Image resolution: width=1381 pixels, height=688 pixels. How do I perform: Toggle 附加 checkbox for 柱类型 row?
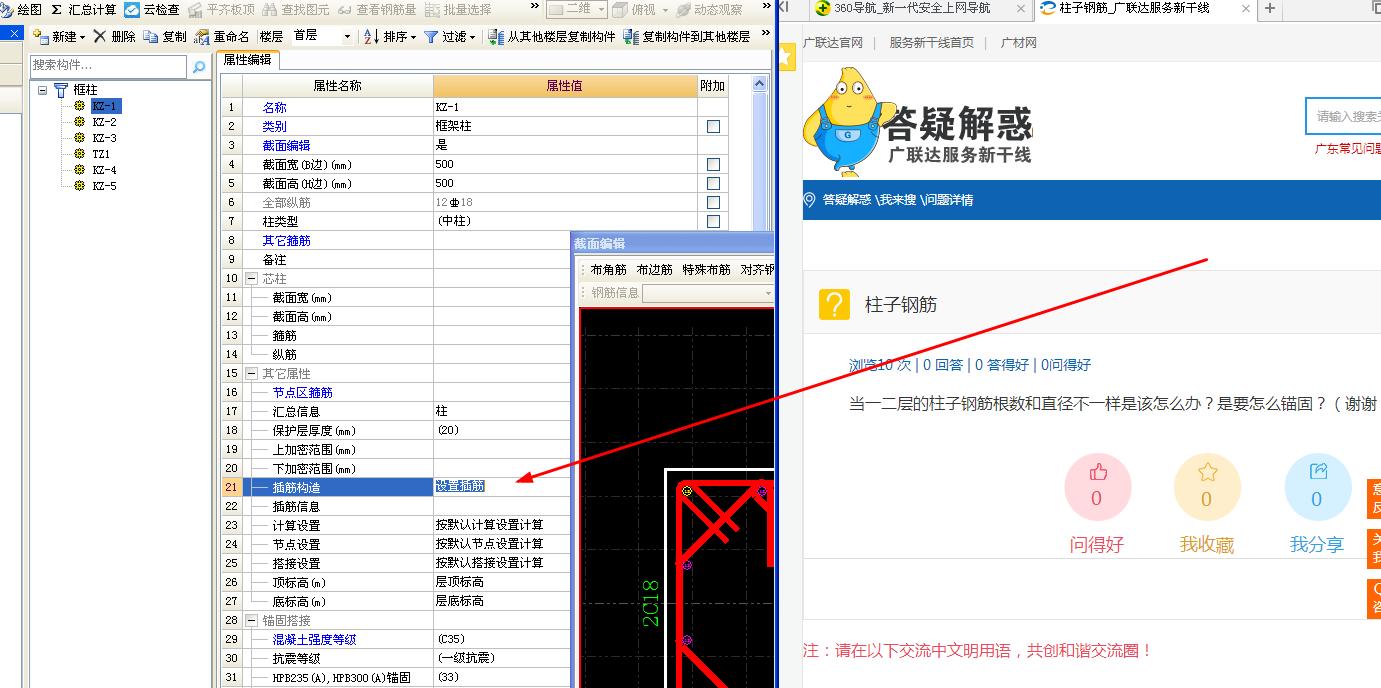point(713,221)
